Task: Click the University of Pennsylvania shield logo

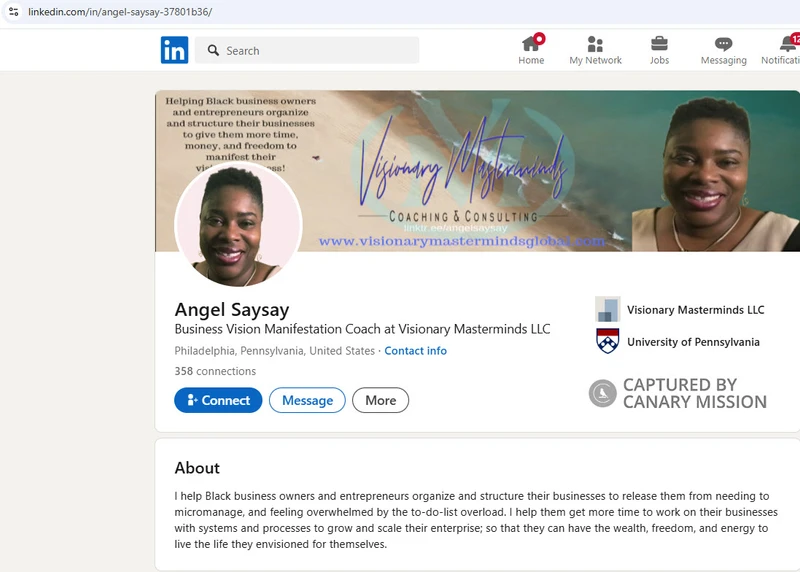Action: (608, 341)
